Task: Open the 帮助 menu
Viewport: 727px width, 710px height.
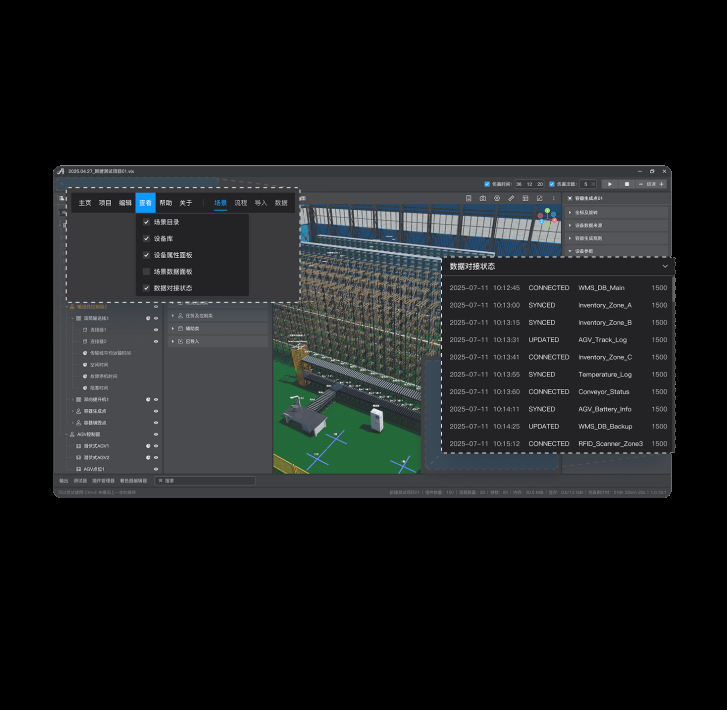Action: click(166, 203)
